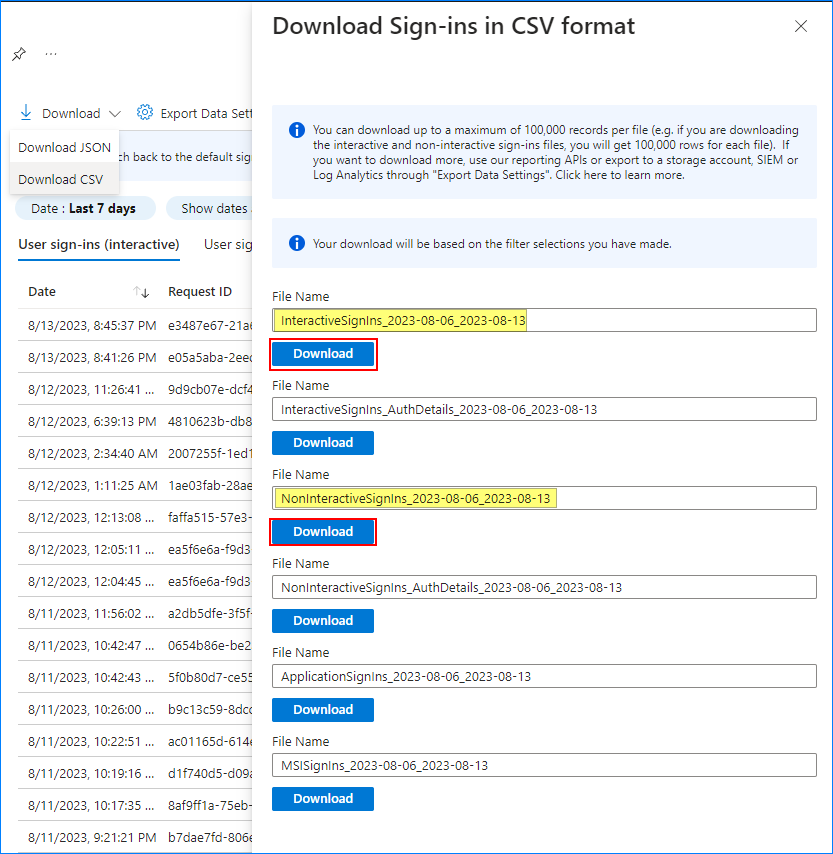Edit the MSISignIns file name field
The width and height of the screenshot is (833, 854).
(544, 765)
